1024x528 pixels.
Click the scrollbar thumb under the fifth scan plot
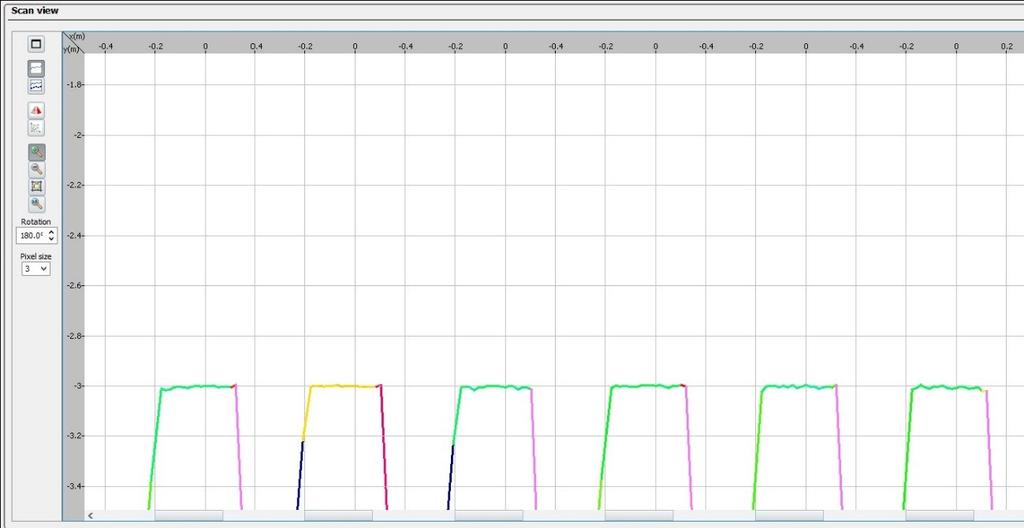789,516
